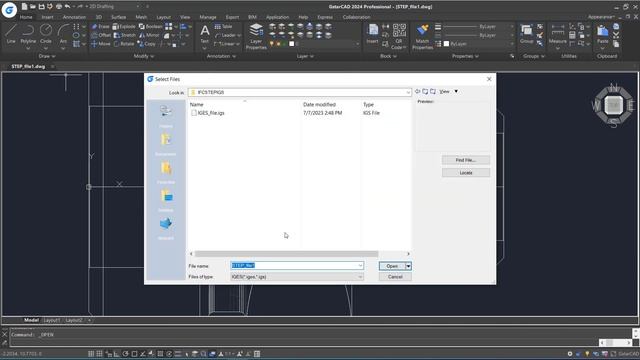Viewport: 640px width, 360px height.
Task: Expand the Draw panel
Action: [47, 56]
